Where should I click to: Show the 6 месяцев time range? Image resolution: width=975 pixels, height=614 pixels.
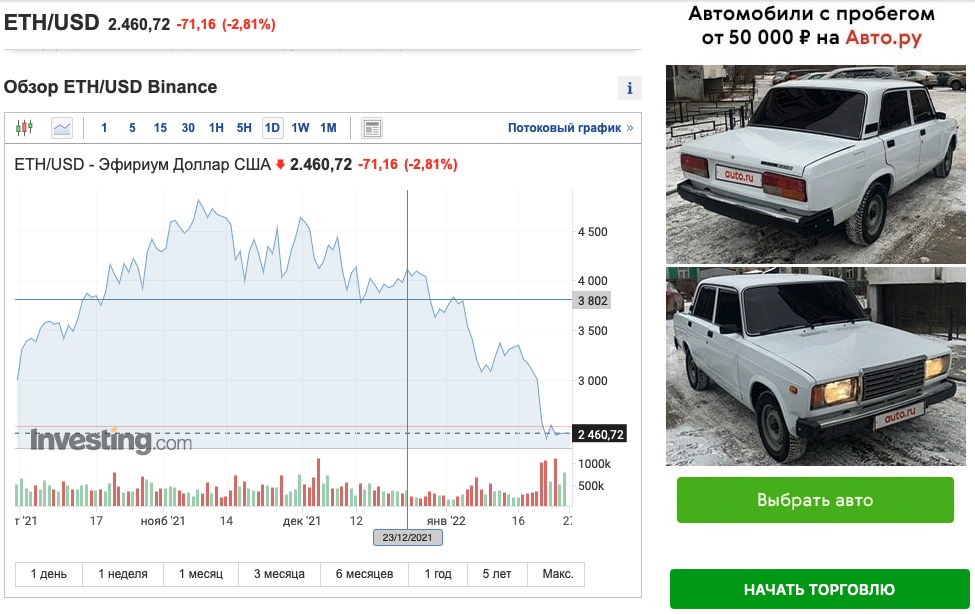tap(364, 574)
